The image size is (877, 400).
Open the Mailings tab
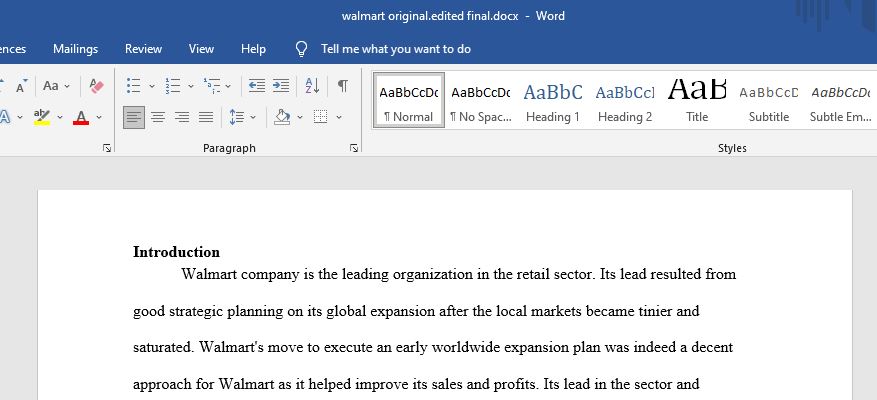76,49
